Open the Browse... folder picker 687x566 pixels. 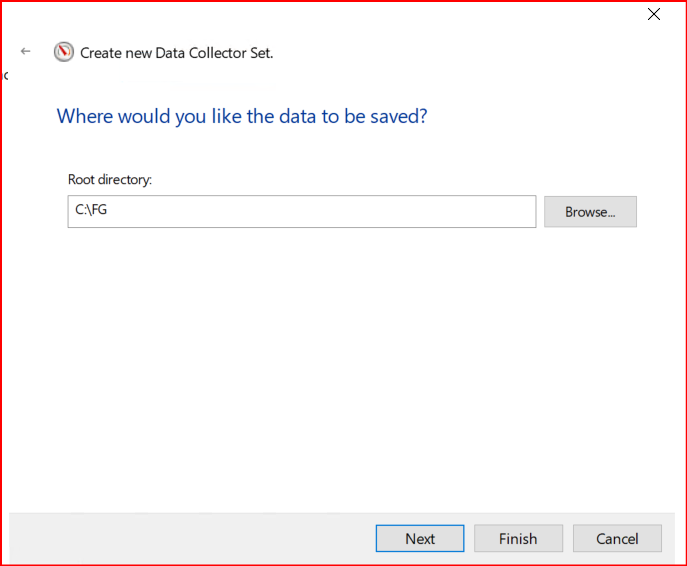pos(590,212)
